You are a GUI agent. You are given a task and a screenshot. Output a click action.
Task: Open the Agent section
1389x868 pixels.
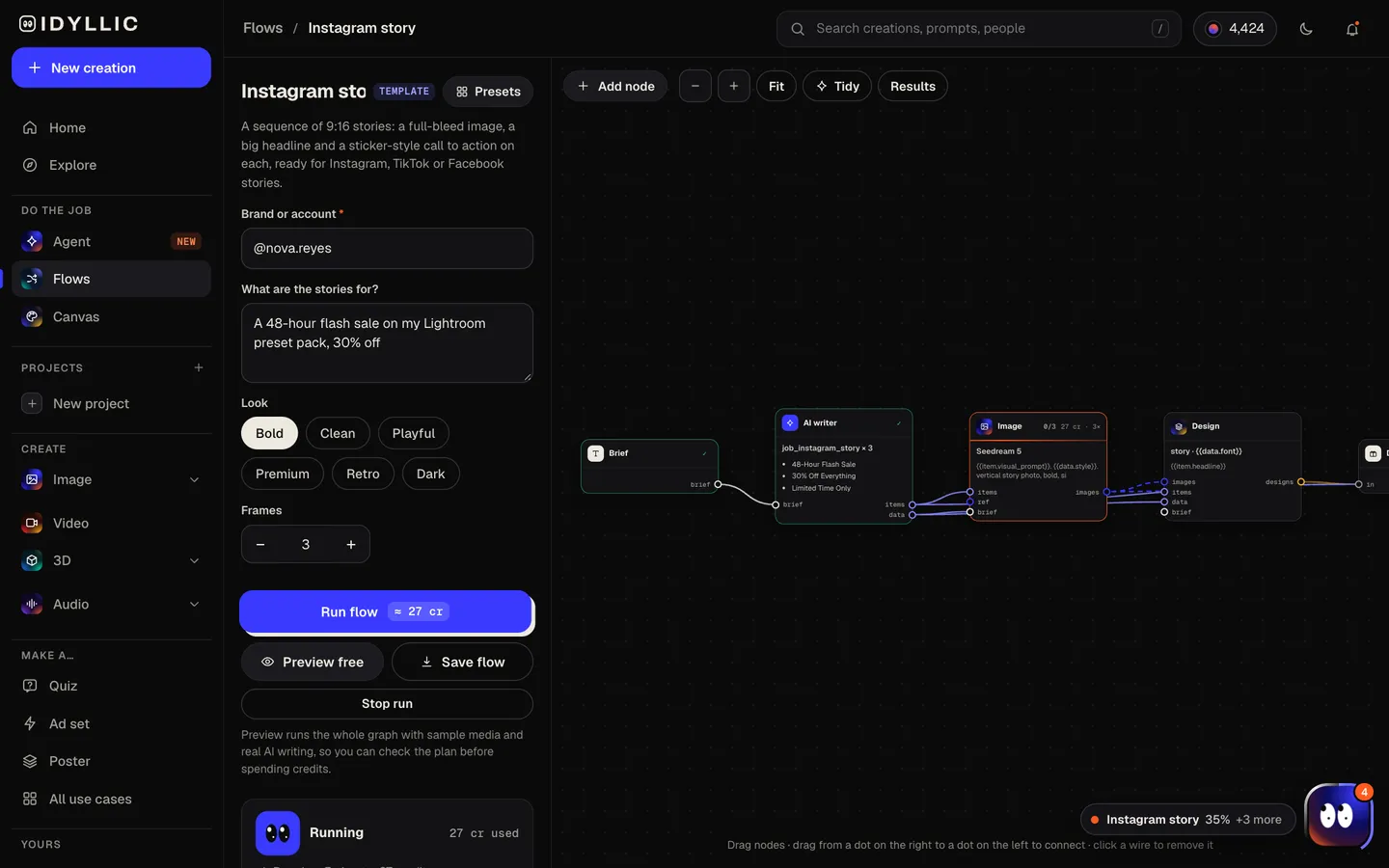point(111,241)
